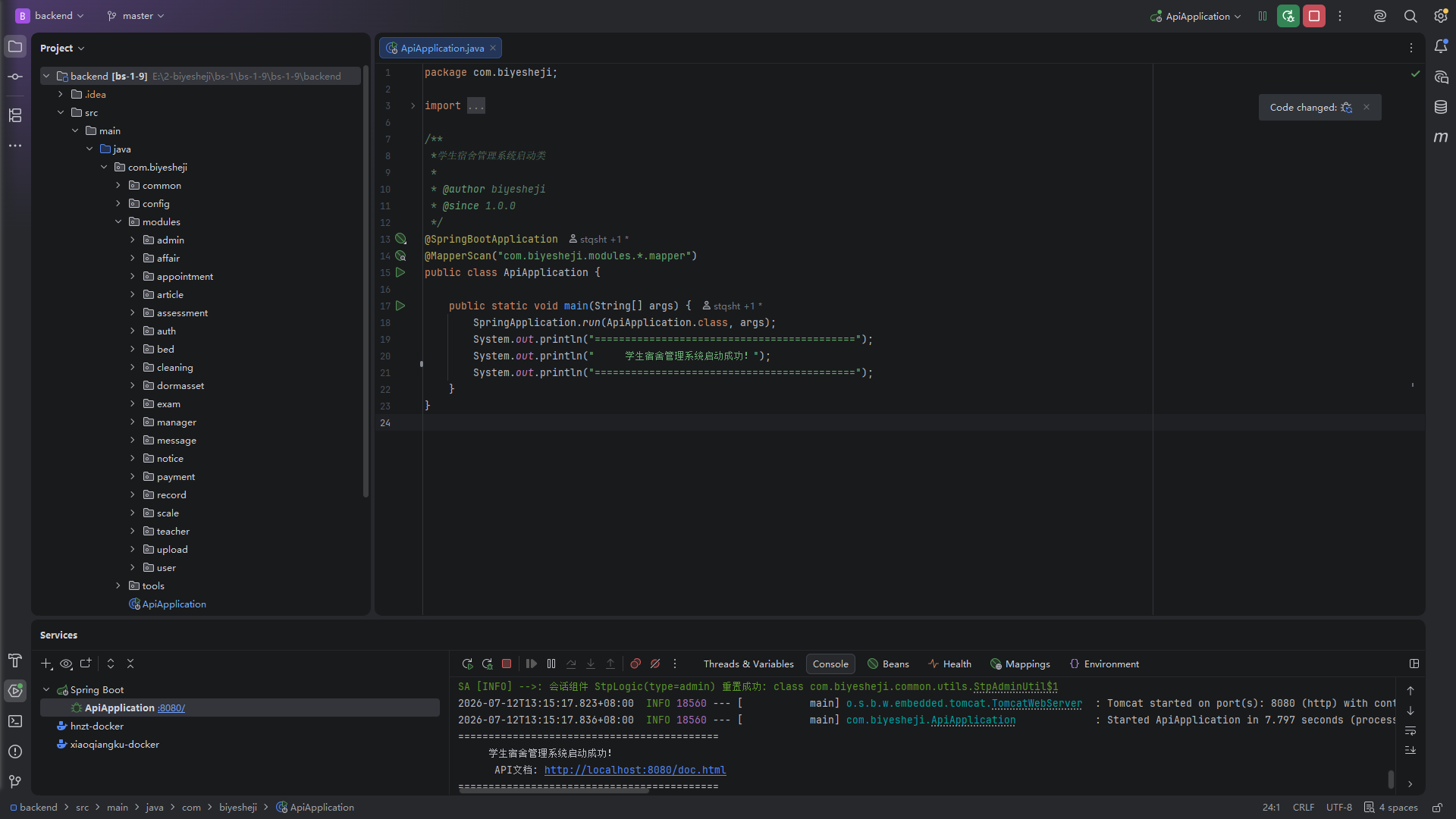This screenshot has height=819, width=1456.
Task: Collapse the modules package
Action: [118, 221]
